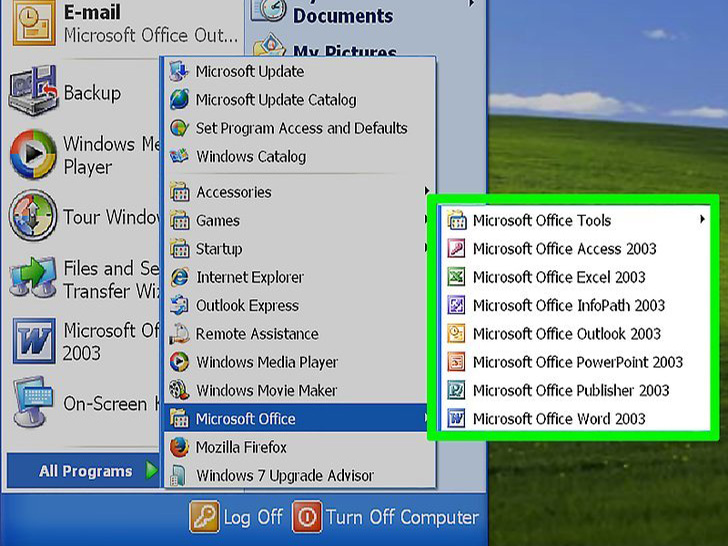Click Windows 7 Upgrade Advisor text
The width and height of the screenshot is (728, 546).
click(285, 476)
